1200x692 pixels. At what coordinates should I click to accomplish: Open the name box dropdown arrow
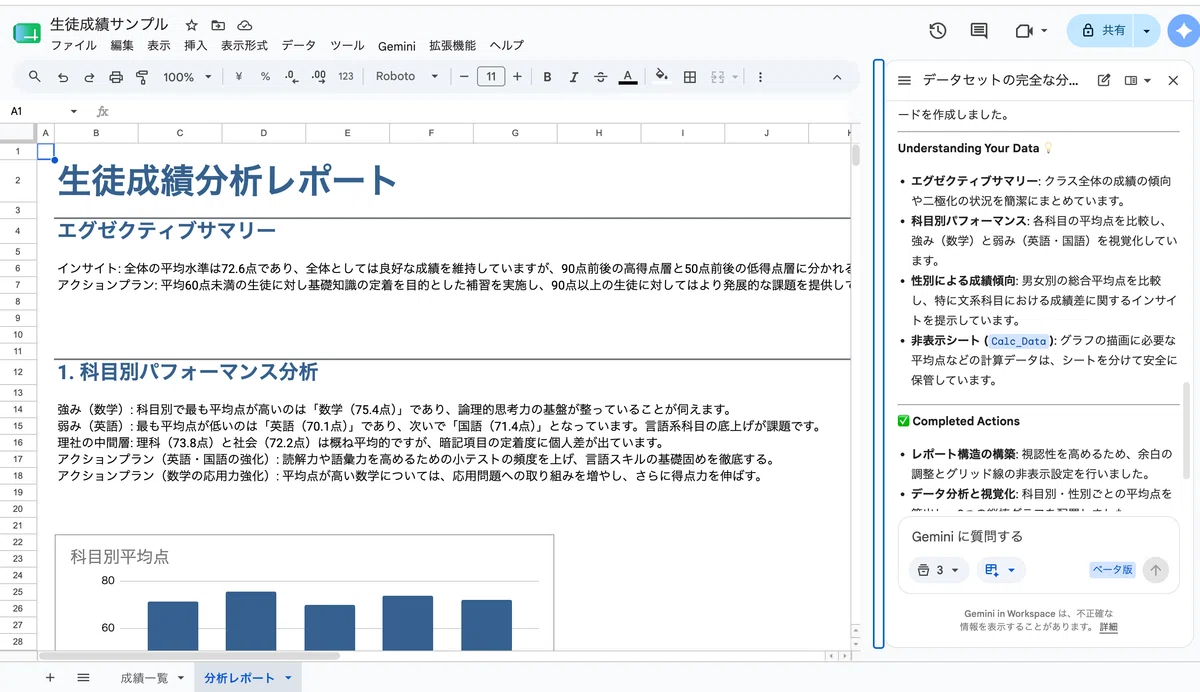[x=73, y=112]
